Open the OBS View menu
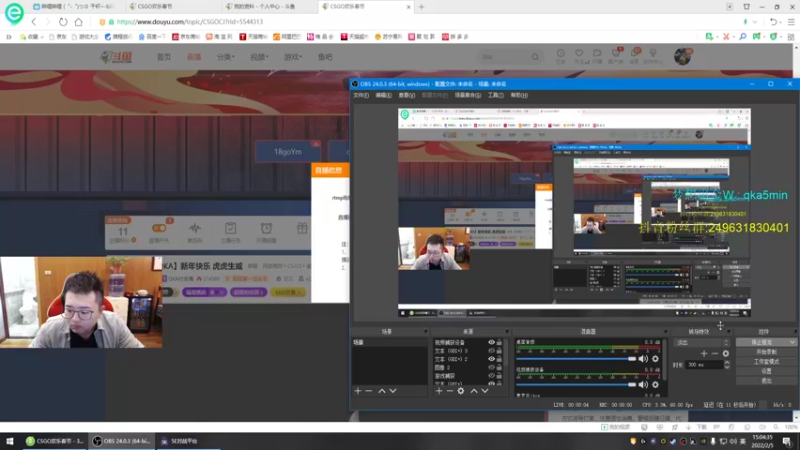 coord(407,95)
